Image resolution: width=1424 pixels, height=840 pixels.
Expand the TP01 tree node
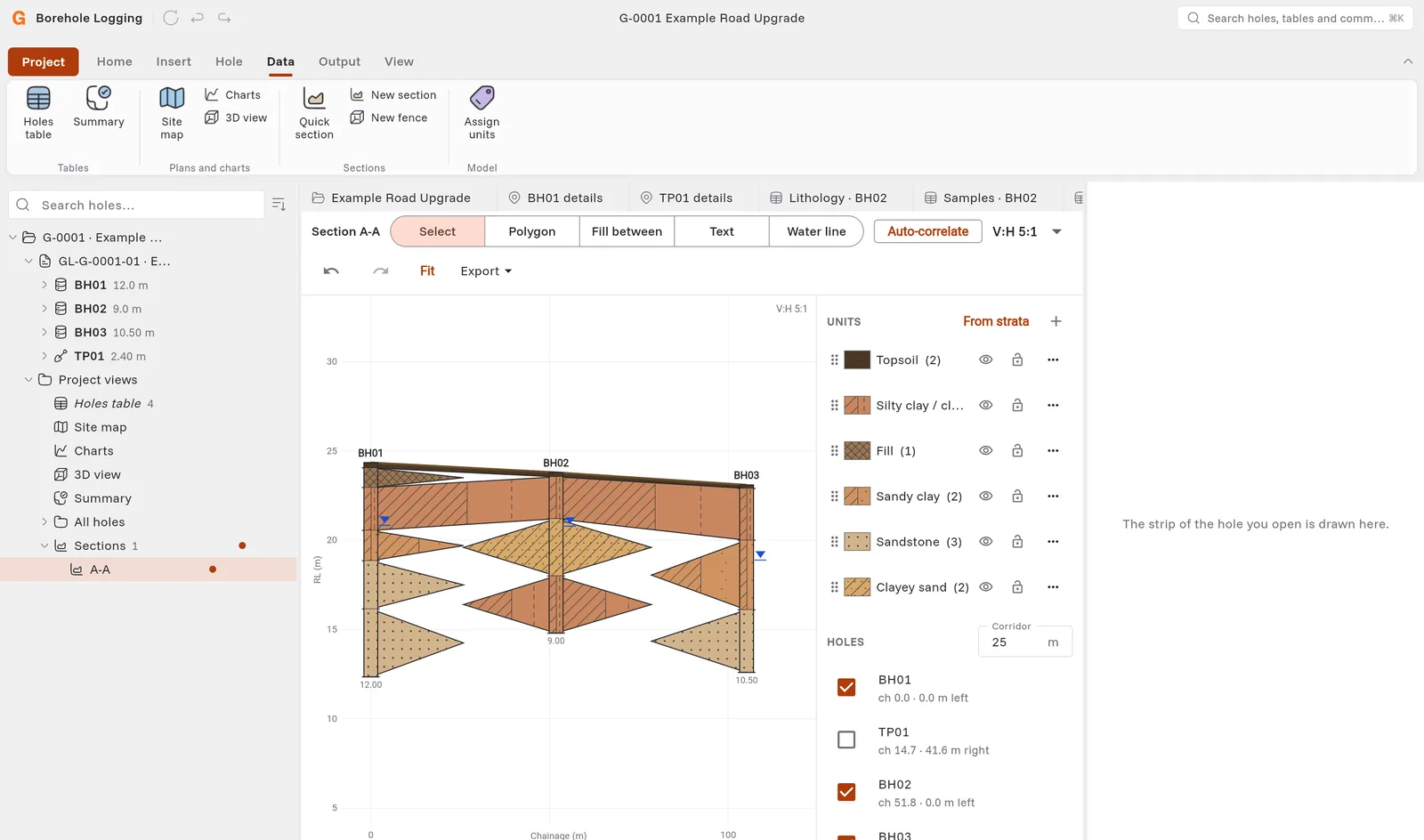pos(44,356)
